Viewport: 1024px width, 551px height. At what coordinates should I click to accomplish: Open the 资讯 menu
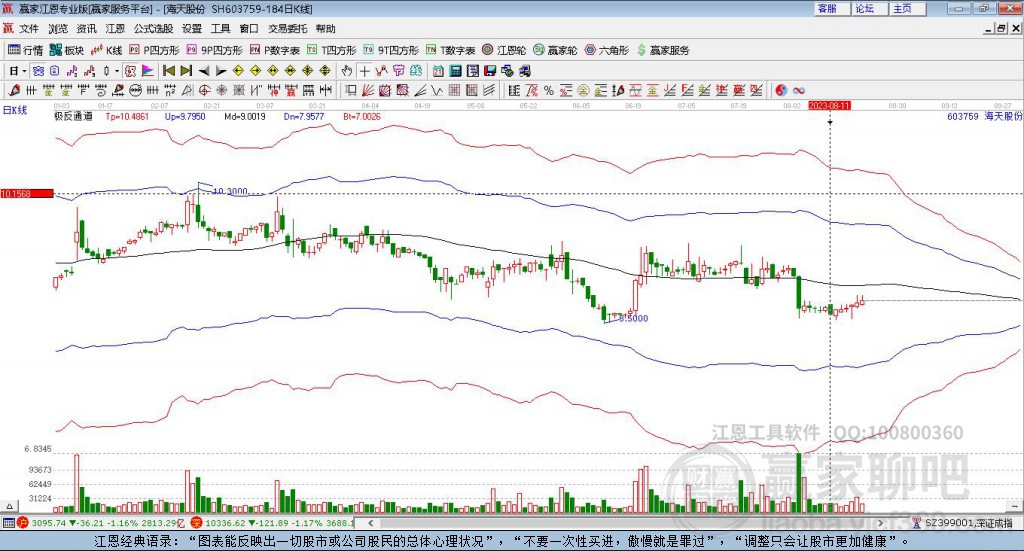click(86, 29)
